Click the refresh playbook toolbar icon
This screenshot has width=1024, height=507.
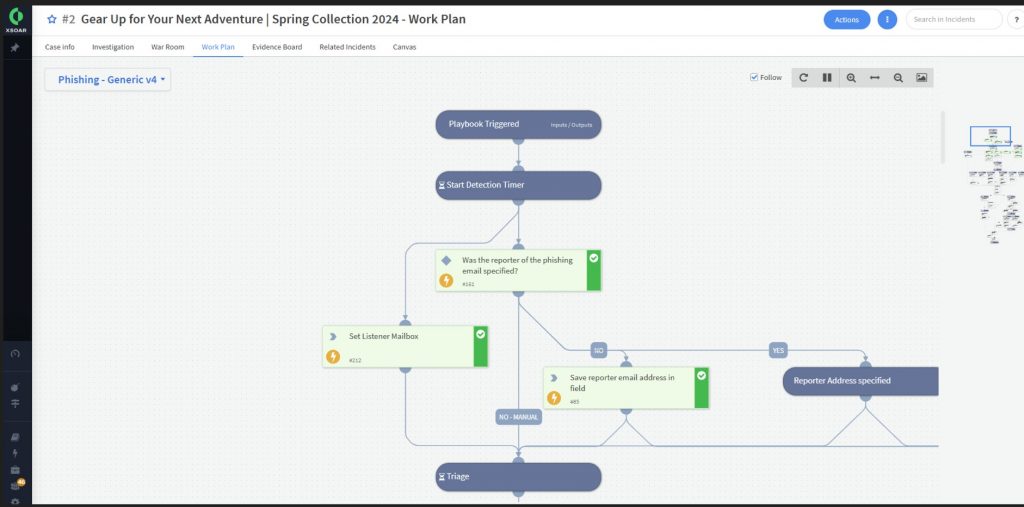click(x=803, y=78)
